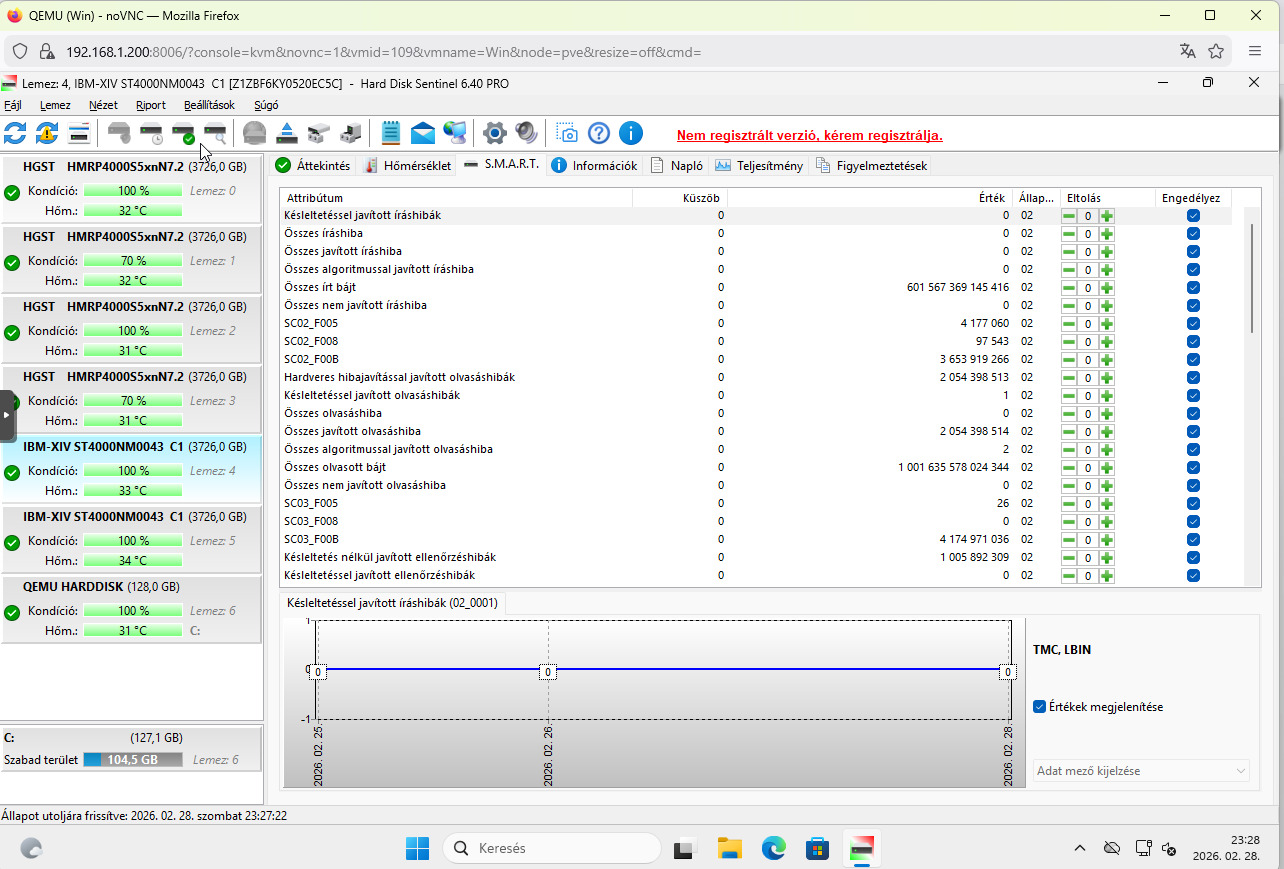Open the report notepad icon in toolbar
Viewport: 1284px width, 869px height.
(391, 133)
